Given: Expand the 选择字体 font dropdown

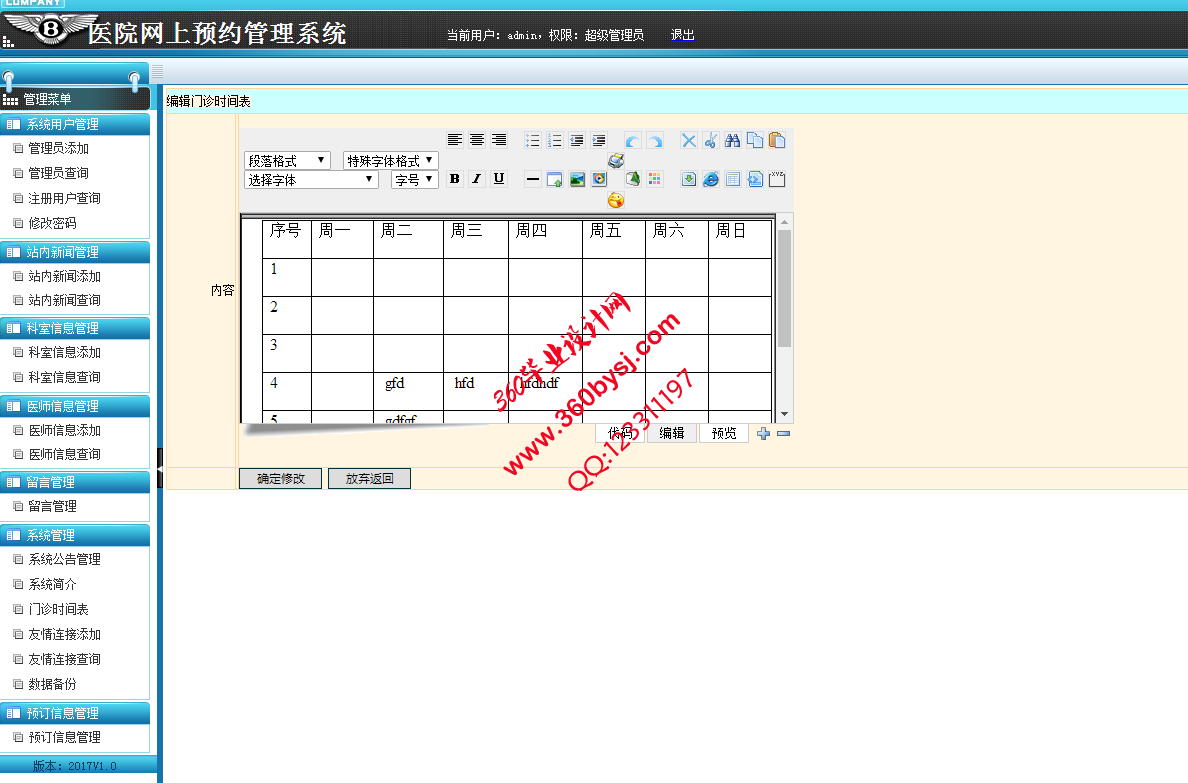Looking at the screenshot, I should (x=311, y=180).
